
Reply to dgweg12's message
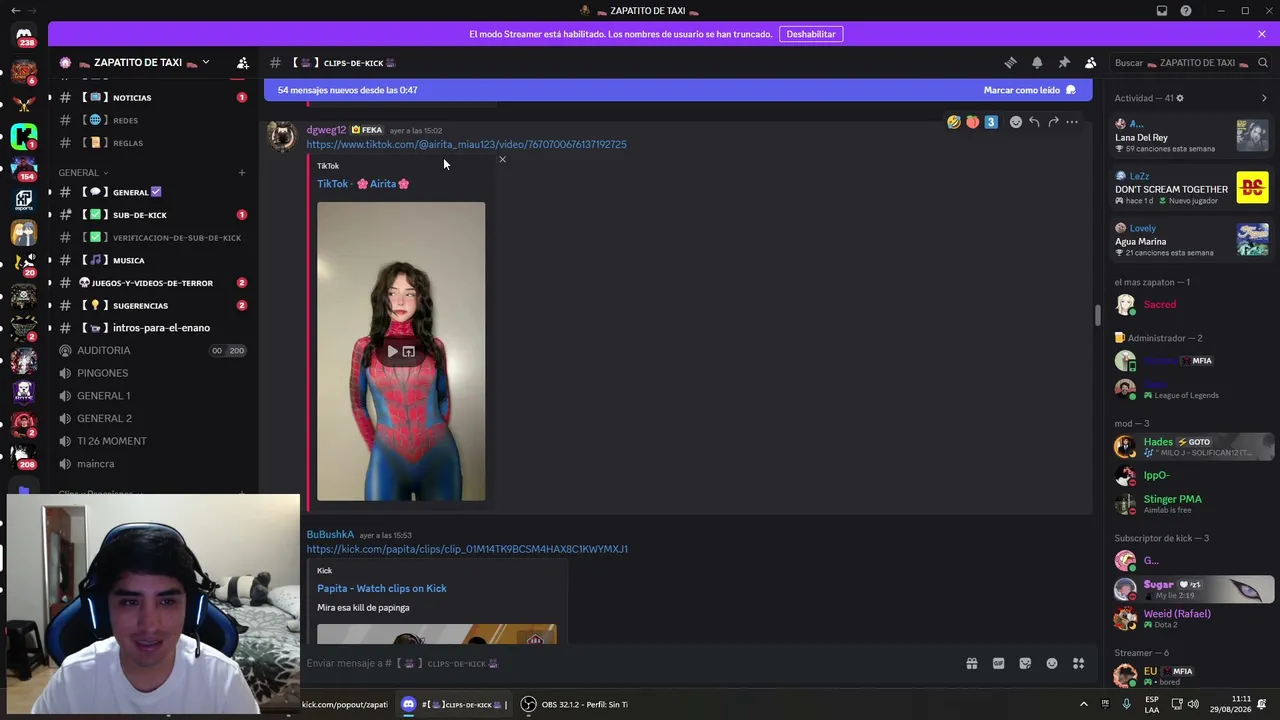click(1034, 122)
